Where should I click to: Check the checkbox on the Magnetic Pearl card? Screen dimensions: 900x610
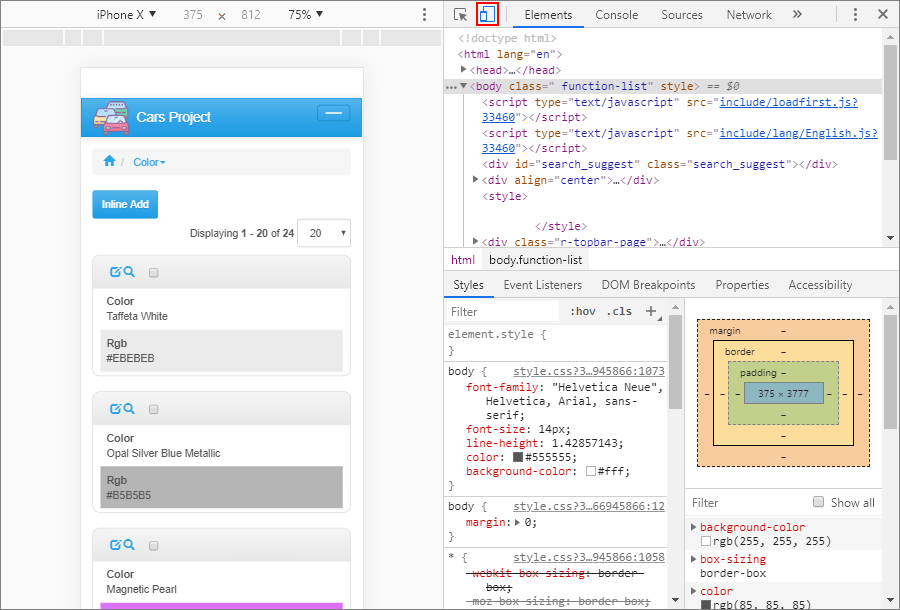click(153, 545)
